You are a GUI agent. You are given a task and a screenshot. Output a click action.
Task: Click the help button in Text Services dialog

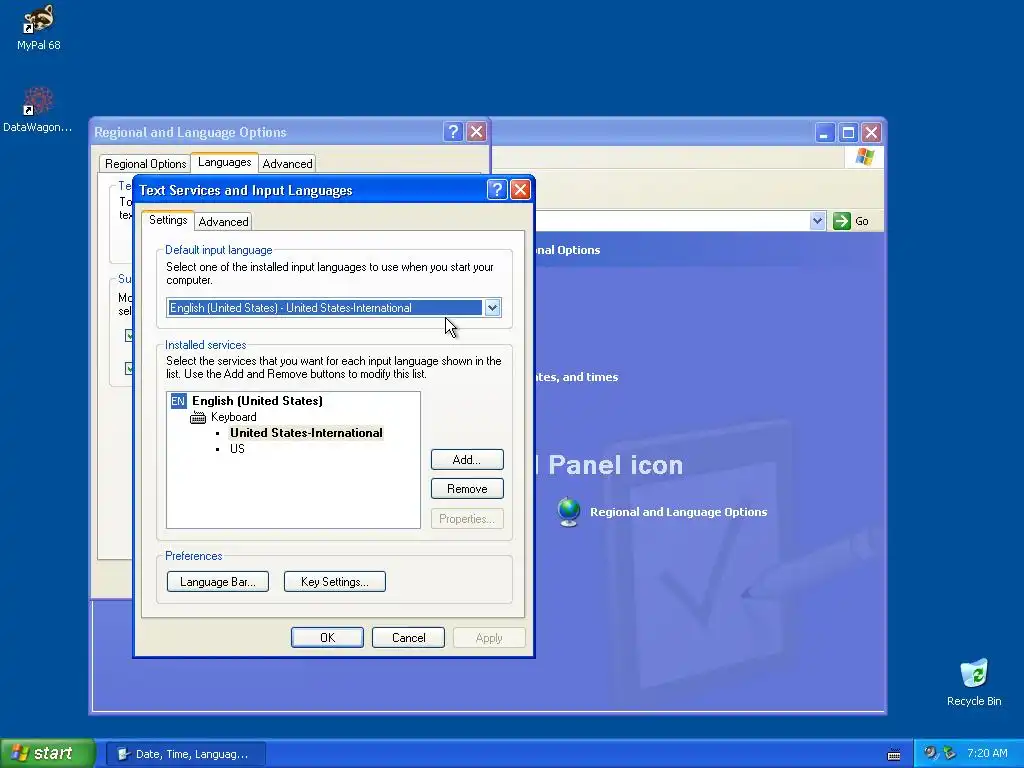click(x=497, y=190)
